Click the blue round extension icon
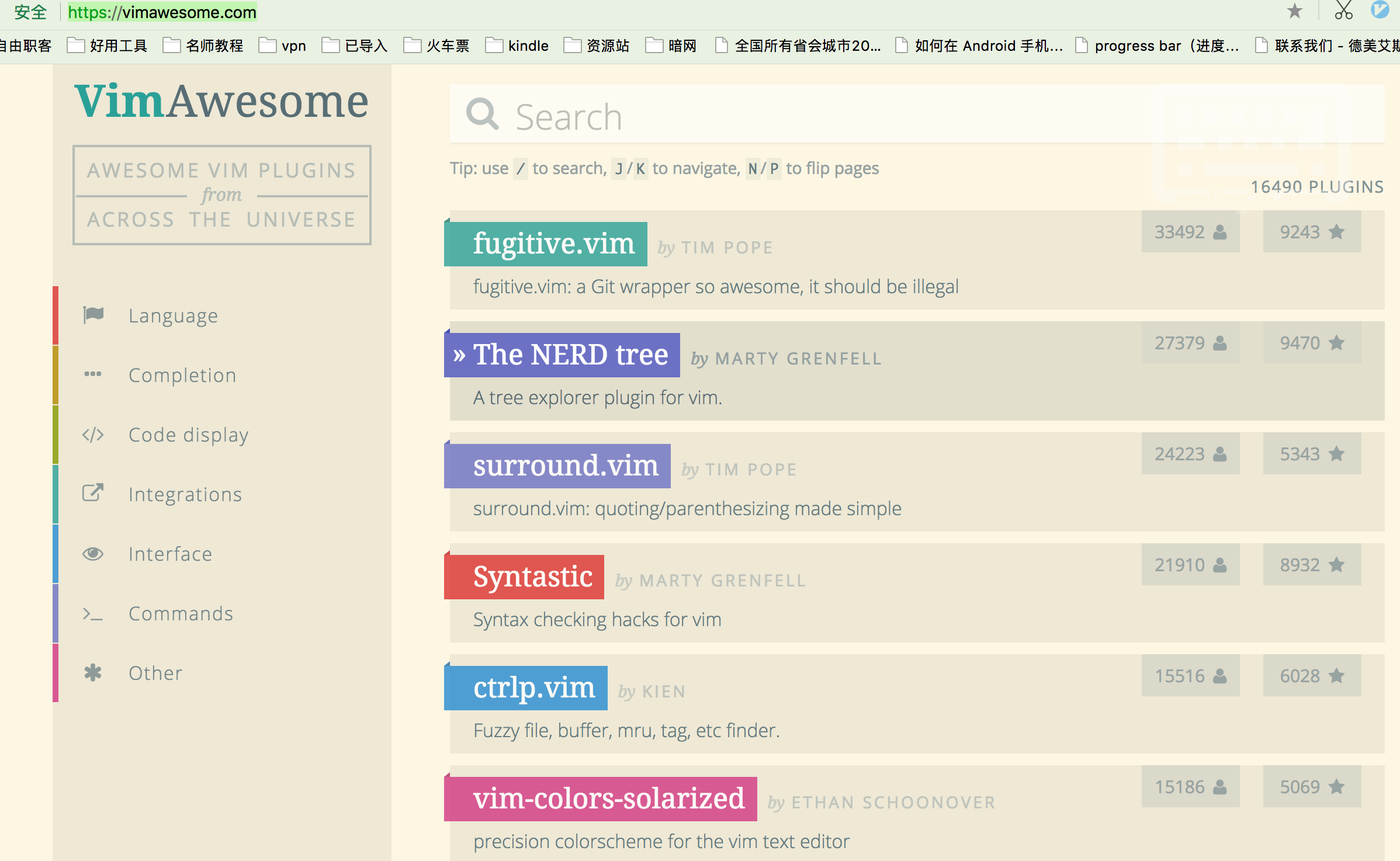Image resolution: width=1400 pixels, height=861 pixels. pos(1380,10)
